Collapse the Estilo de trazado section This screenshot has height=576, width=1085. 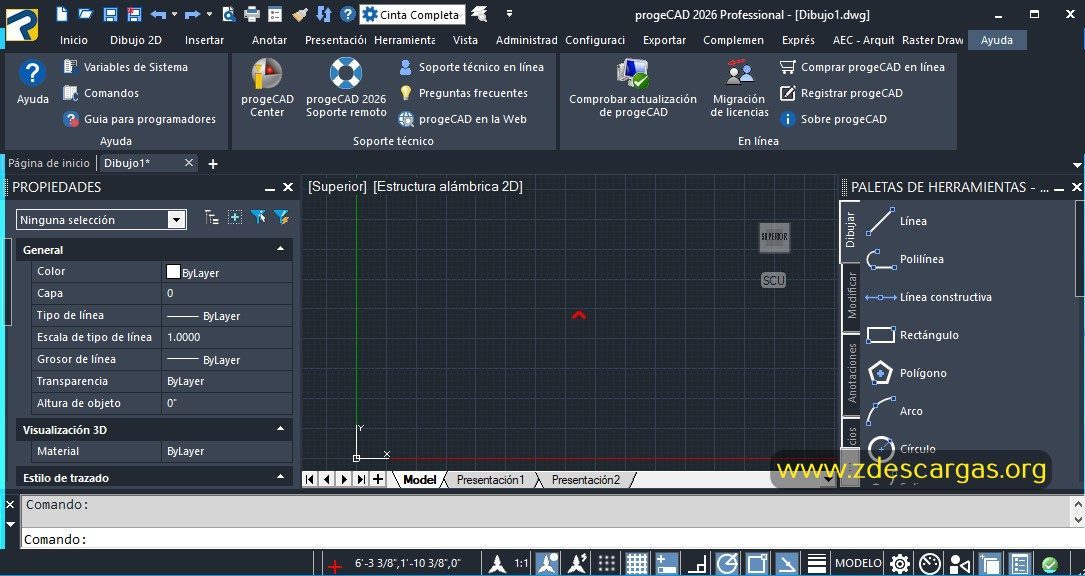280,477
